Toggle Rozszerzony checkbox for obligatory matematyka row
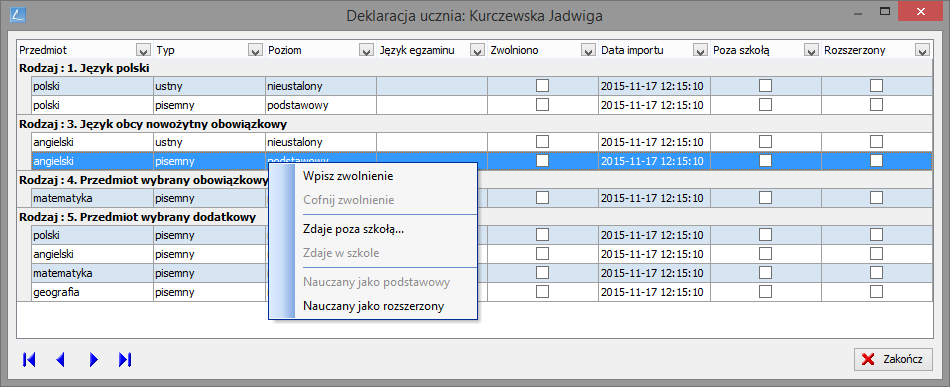Image resolution: width=950 pixels, height=387 pixels. [x=877, y=197]
